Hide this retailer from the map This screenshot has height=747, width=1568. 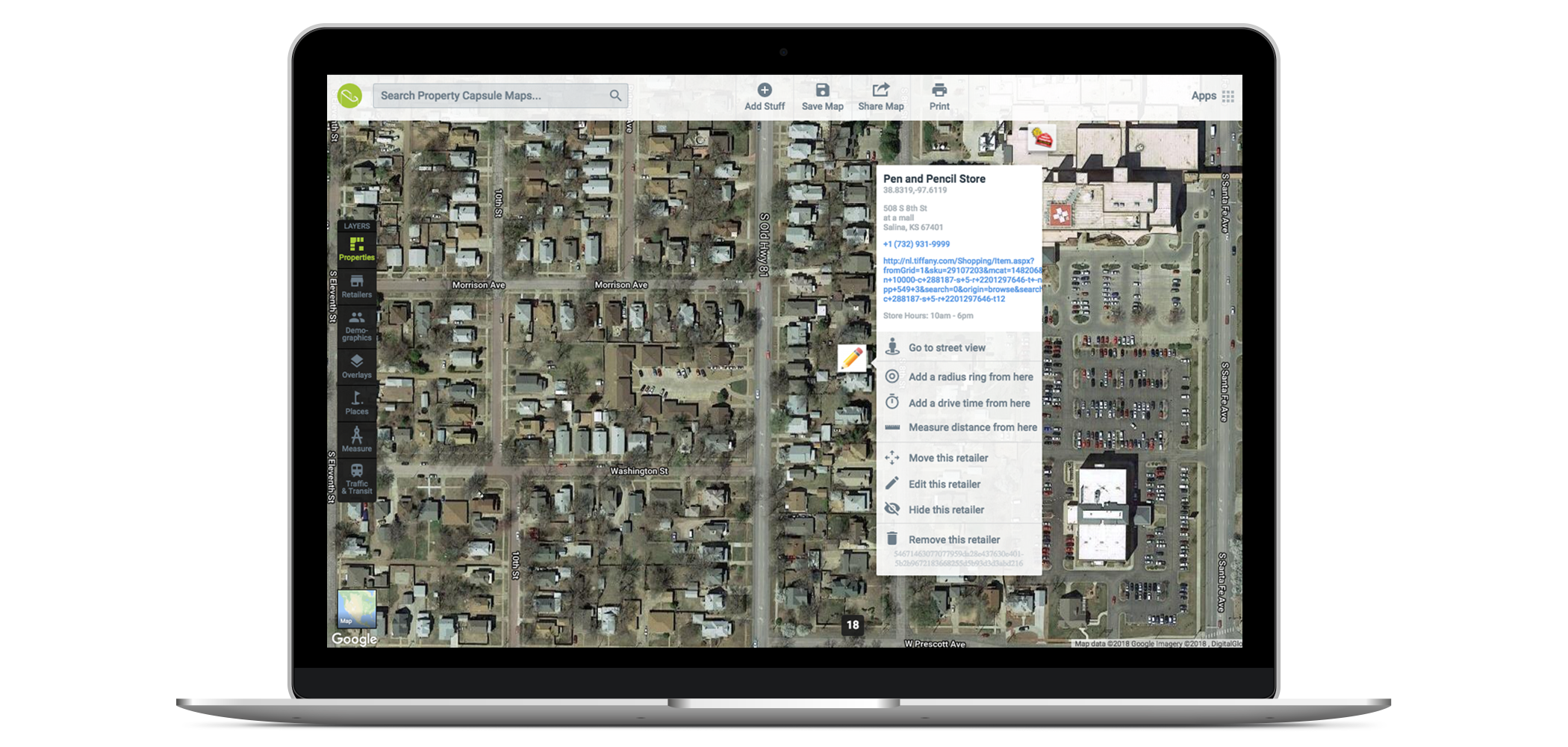(x=945, y=509)
